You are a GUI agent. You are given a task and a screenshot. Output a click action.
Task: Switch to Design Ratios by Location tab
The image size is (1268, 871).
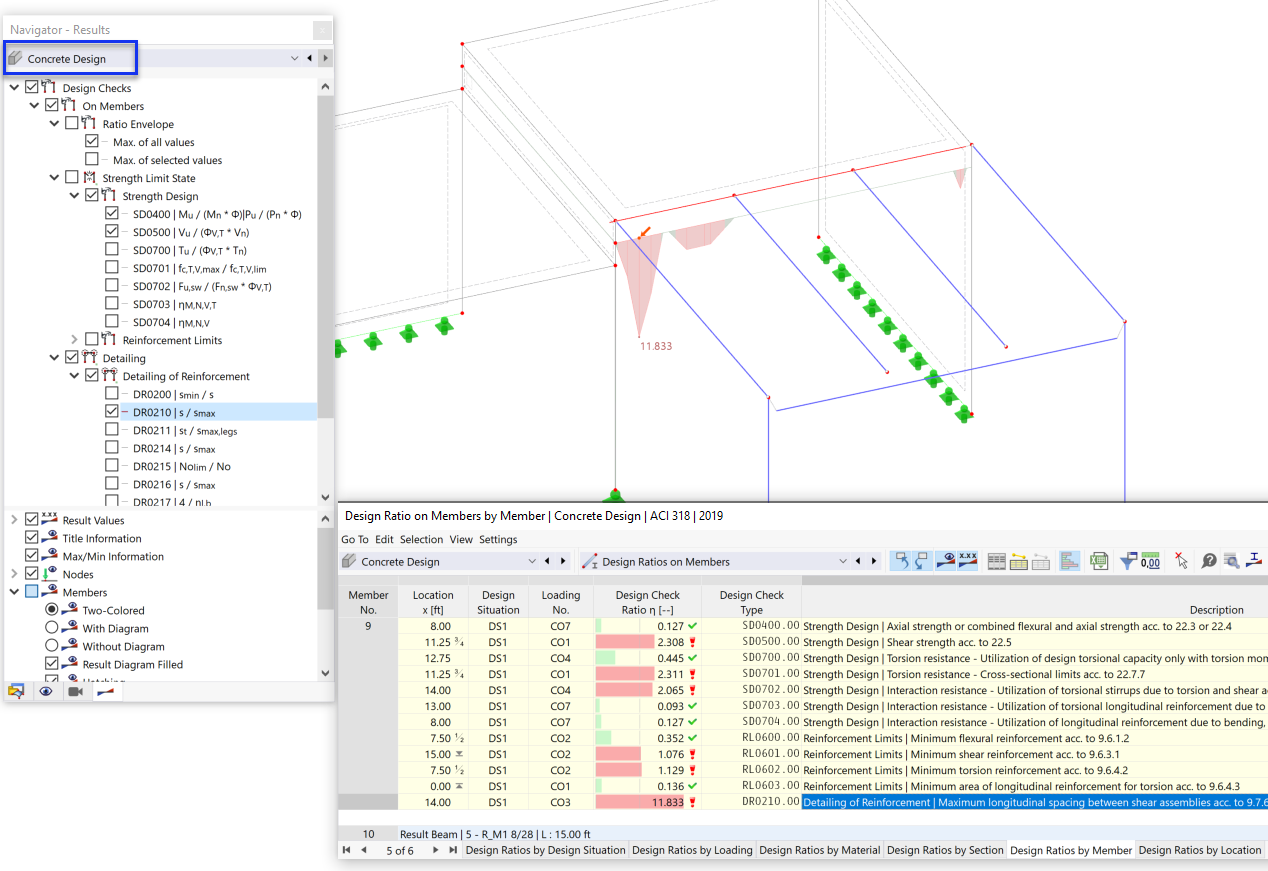(x=1200, y=850)
